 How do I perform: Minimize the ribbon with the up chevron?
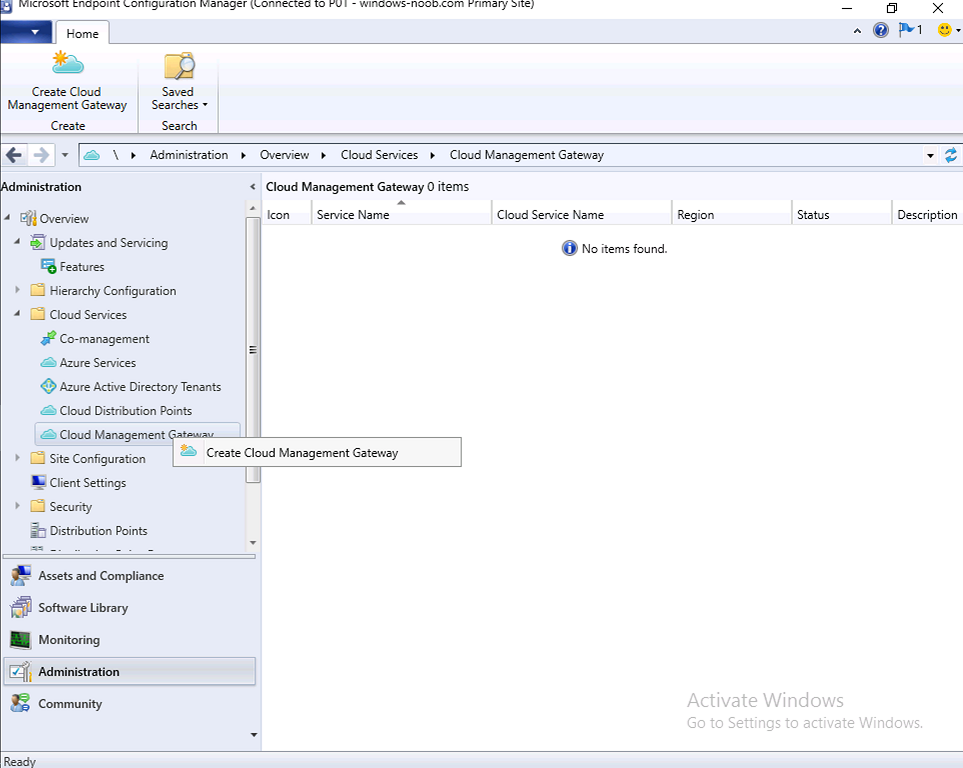[x=857, y=31]
